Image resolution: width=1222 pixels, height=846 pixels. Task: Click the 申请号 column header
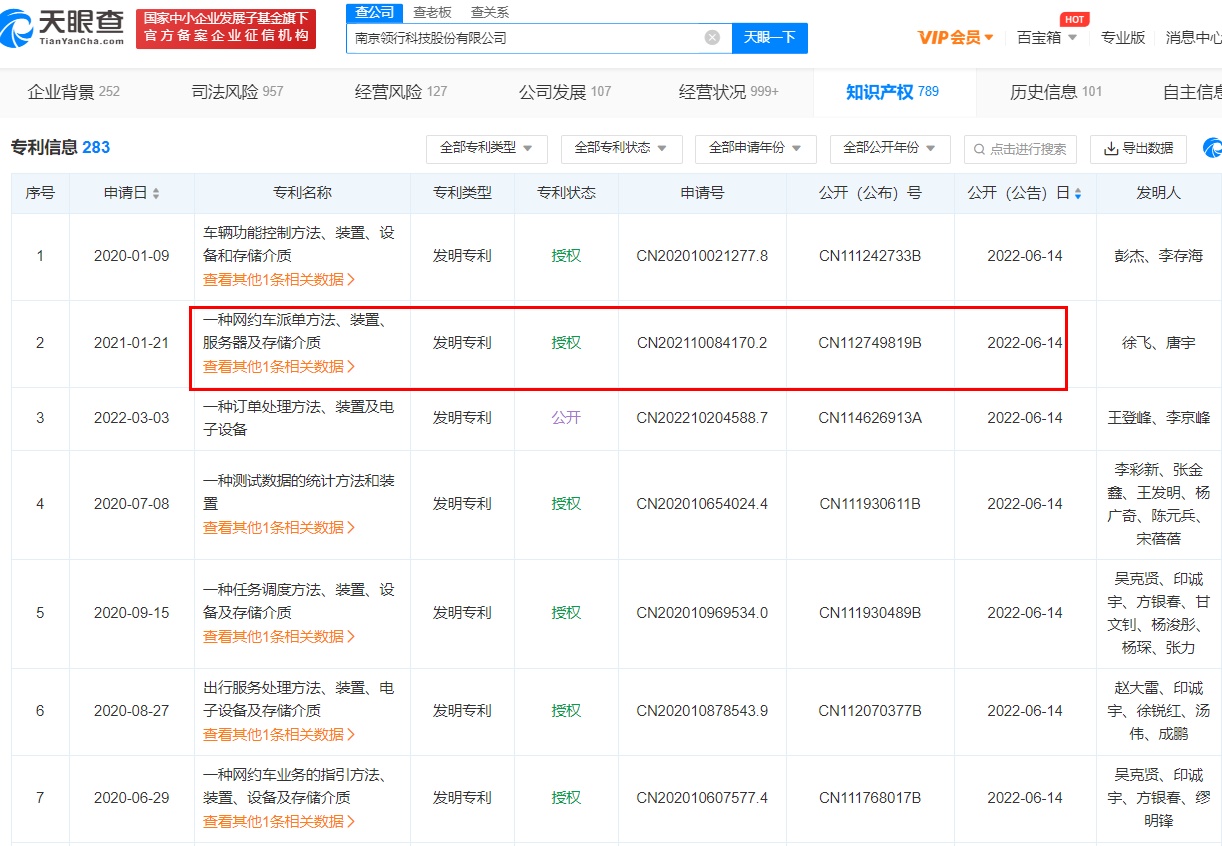click(x=702, y=193)
